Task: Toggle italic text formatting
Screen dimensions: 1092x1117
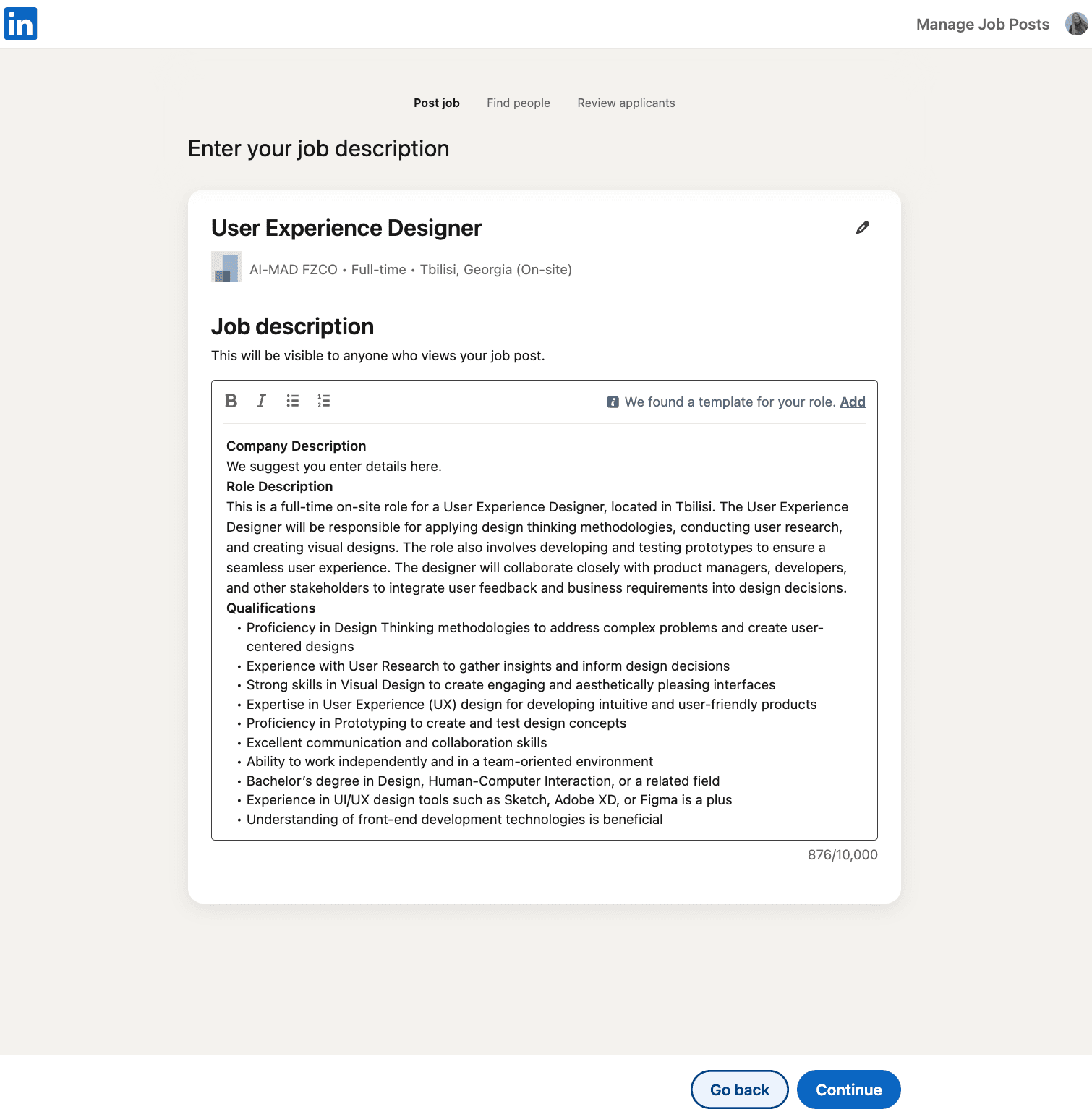Action: 260,401
